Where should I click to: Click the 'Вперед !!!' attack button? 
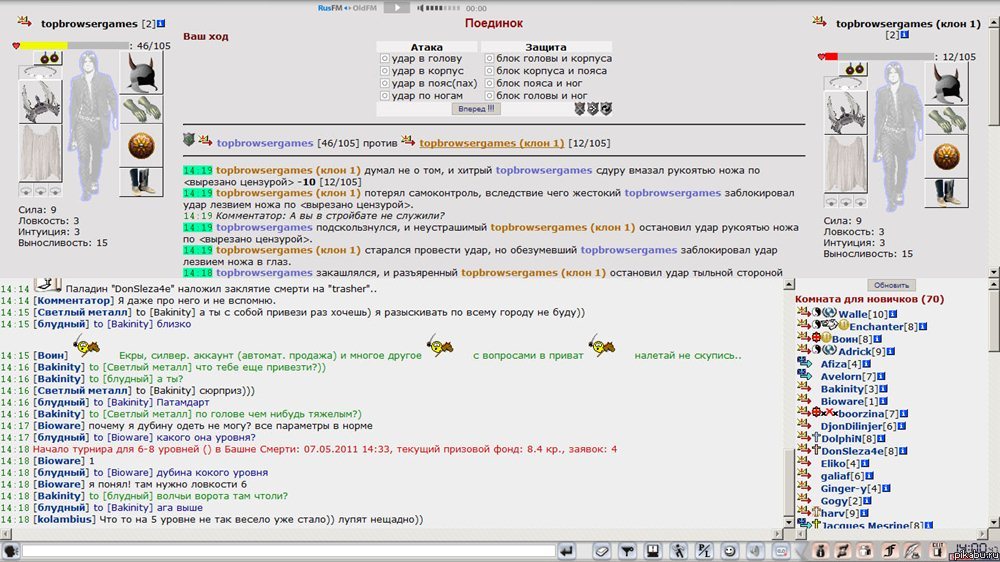[x=476, y=108]
